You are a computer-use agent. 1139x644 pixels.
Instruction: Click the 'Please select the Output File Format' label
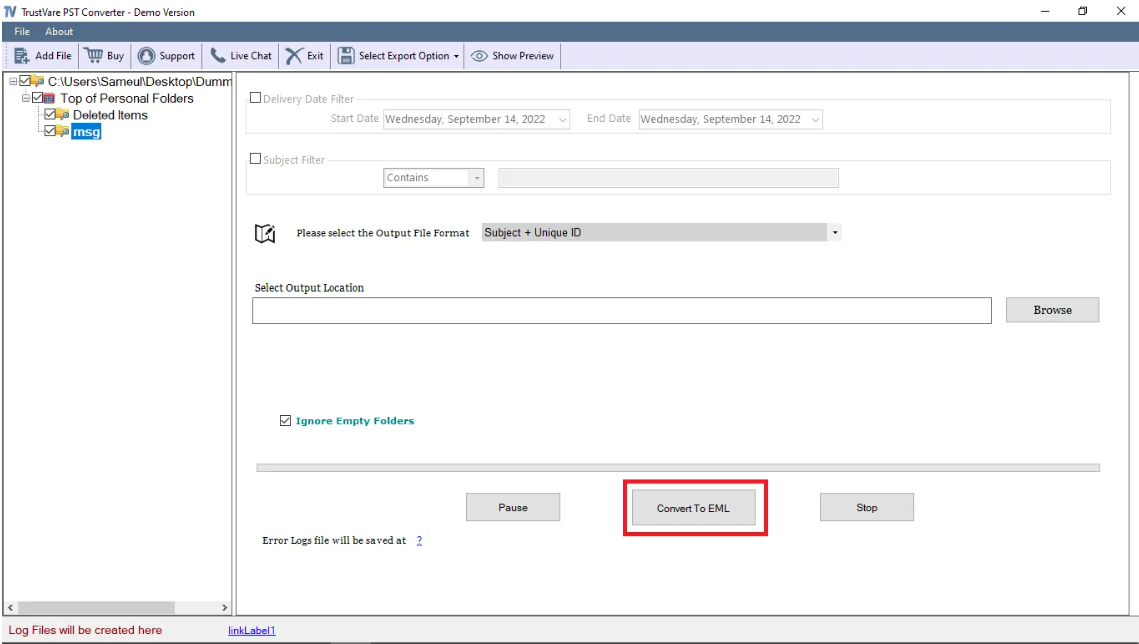[x=383, y=233]
